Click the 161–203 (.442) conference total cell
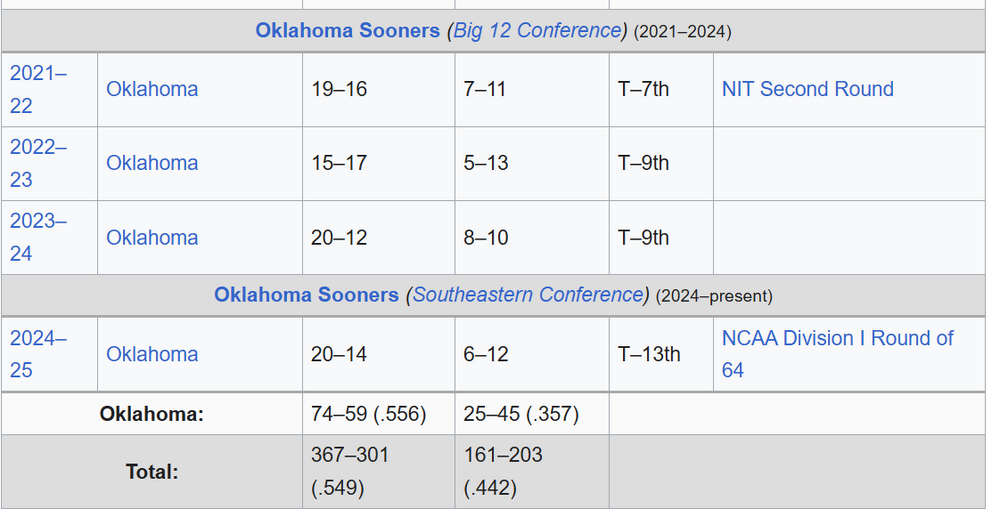The image size is (1000, 509). point(503,471)
